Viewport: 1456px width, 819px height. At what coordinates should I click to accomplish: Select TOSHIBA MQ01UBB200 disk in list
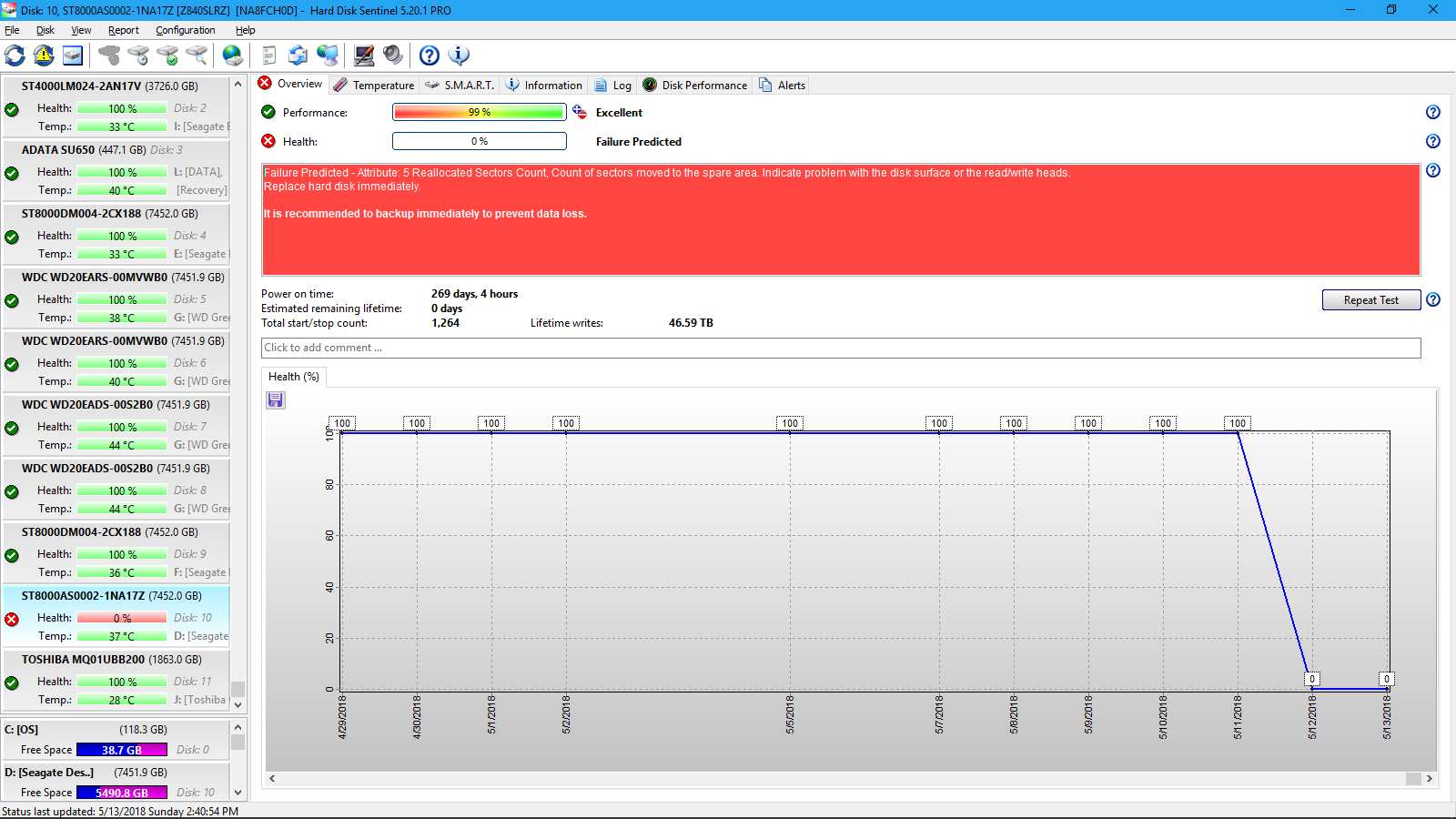[x=116, y=680]
